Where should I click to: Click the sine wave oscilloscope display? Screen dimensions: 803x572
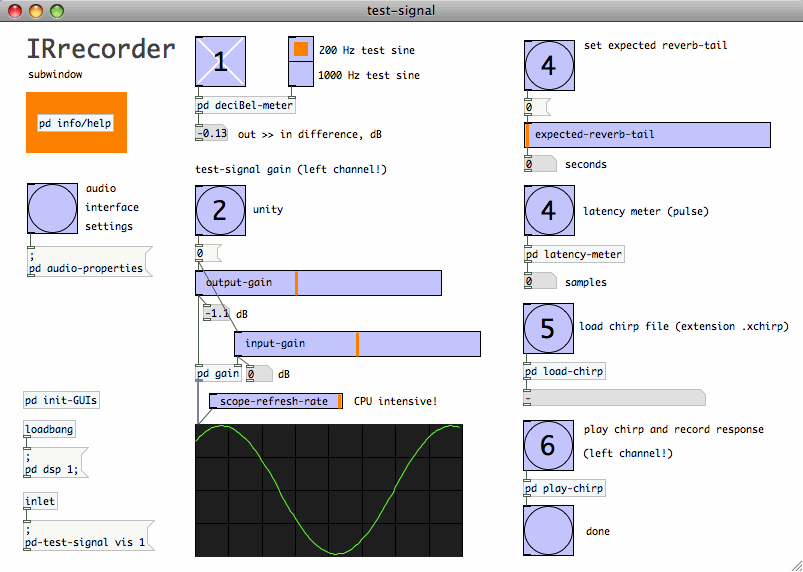[x=328, y=490]
